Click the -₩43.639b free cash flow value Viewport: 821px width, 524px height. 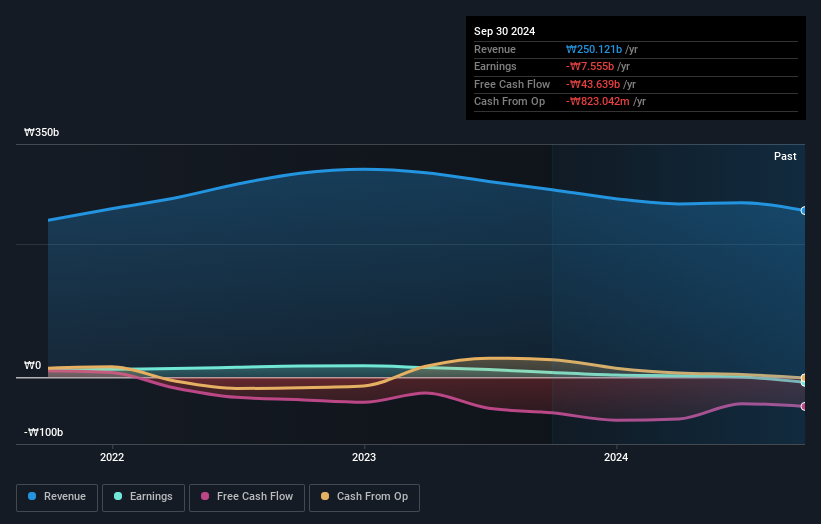593,84
